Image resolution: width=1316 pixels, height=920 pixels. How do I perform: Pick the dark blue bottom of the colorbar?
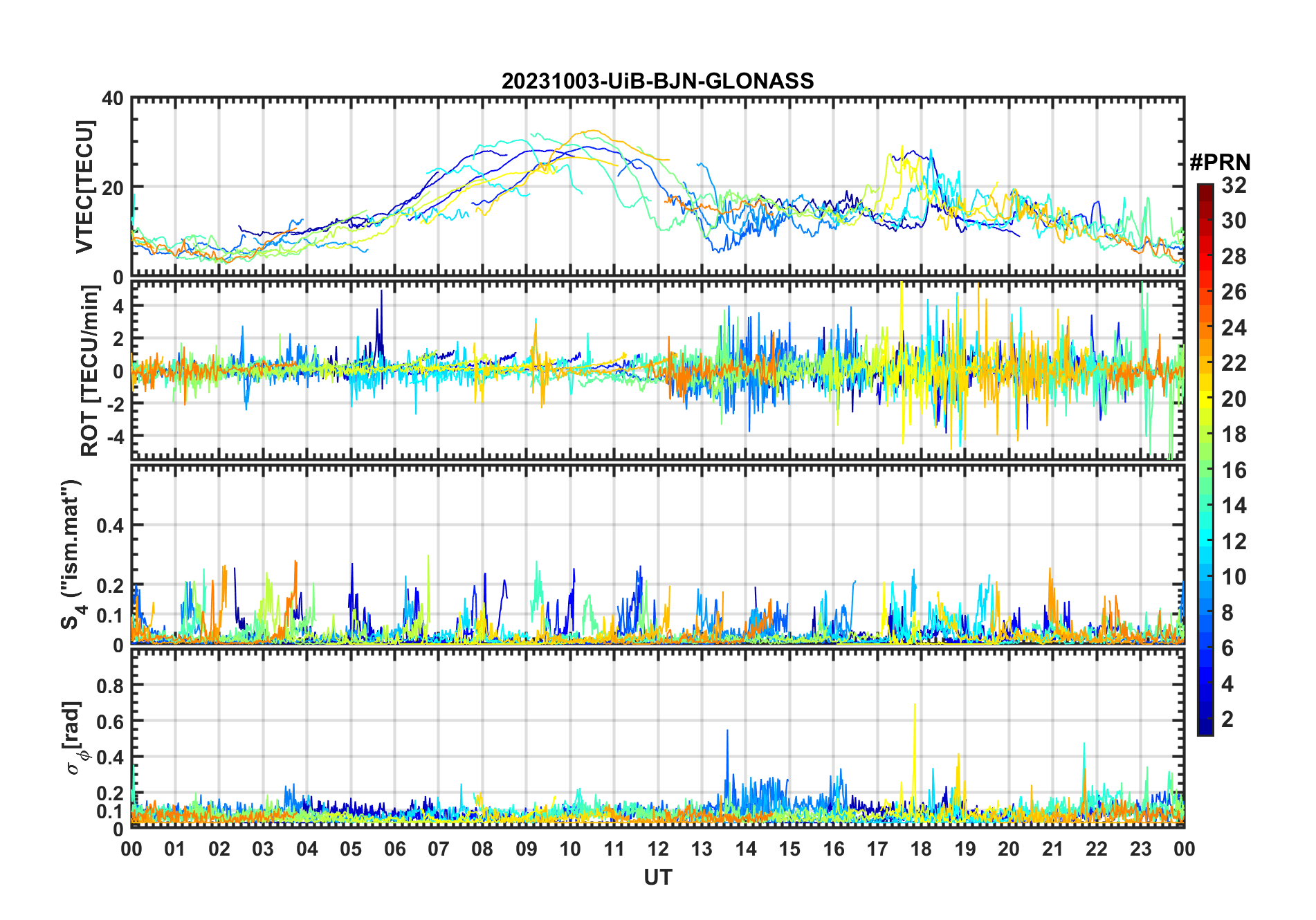(1205, 730)
